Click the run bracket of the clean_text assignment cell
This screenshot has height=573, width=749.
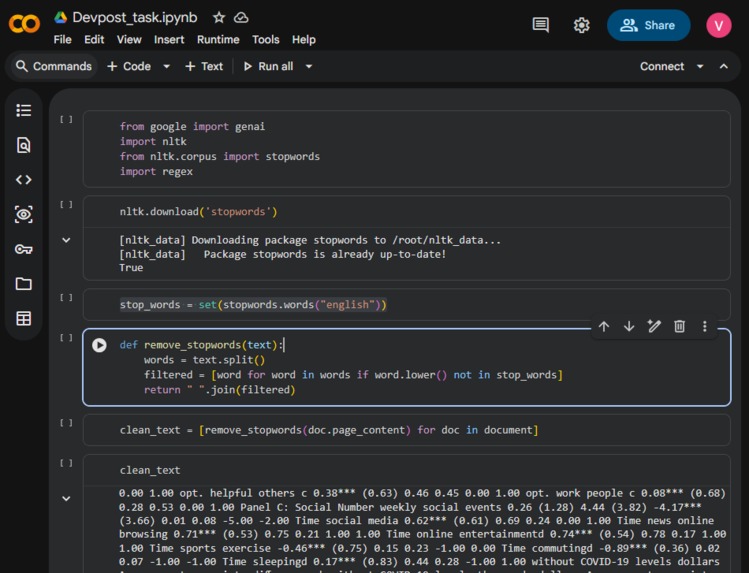(x=66, y=422)
